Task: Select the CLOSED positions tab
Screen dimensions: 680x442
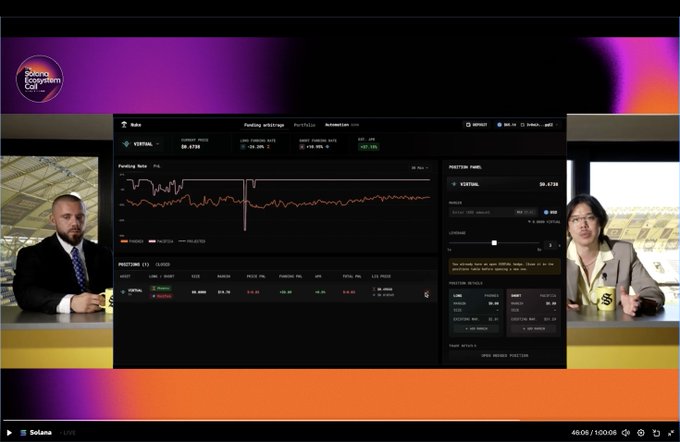Action: tap(163, 265)
